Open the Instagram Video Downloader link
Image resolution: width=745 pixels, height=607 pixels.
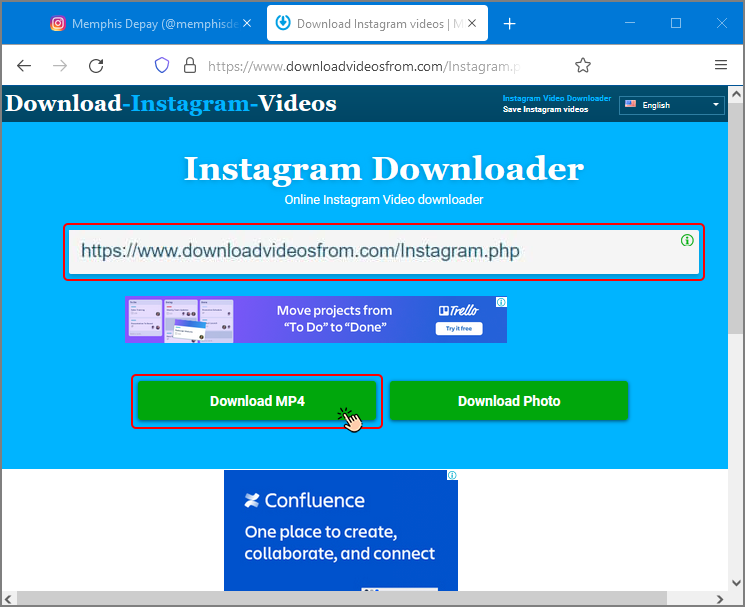557,98
